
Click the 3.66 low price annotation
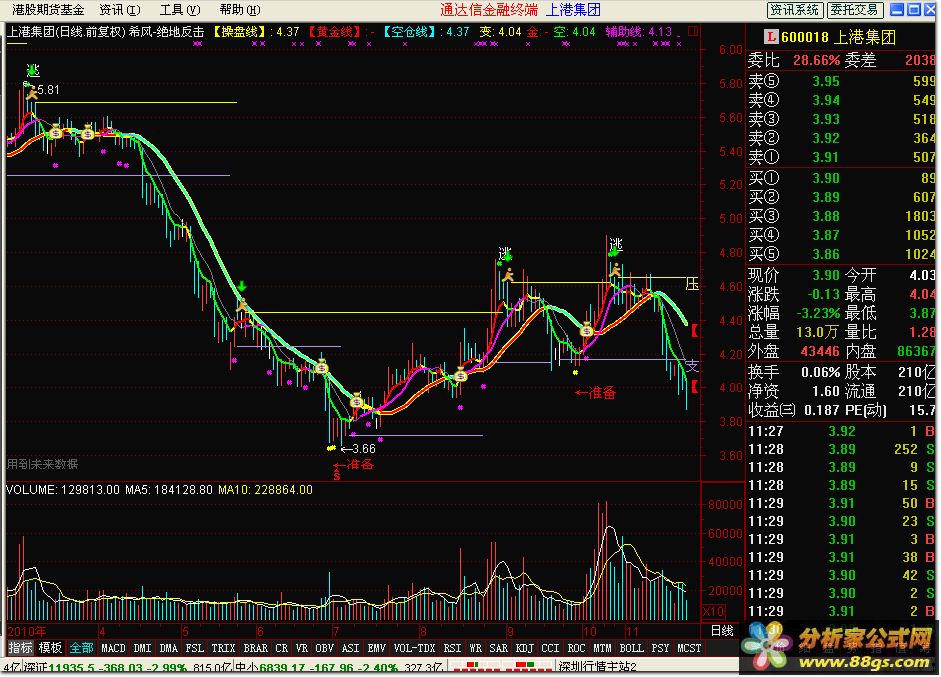pos(359,449)
